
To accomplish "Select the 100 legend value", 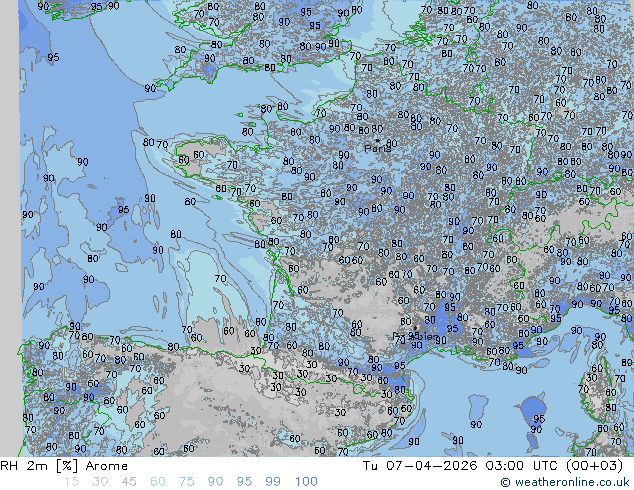I will 306,482.
